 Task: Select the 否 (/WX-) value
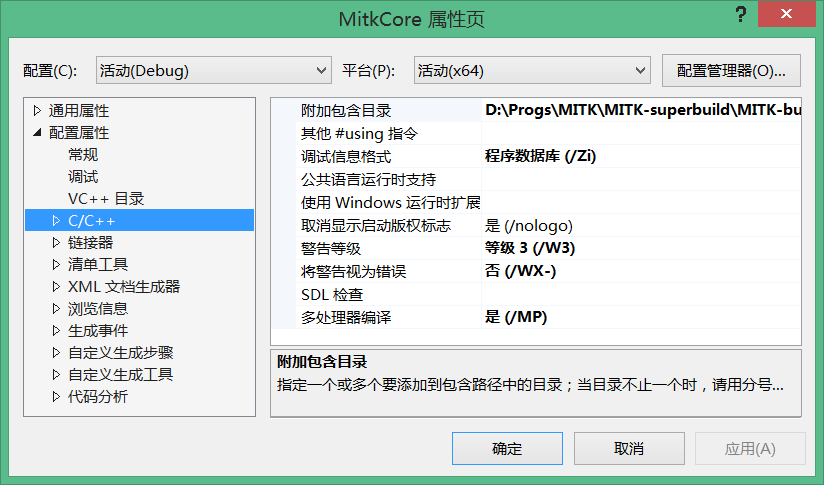tap(520, 271)
